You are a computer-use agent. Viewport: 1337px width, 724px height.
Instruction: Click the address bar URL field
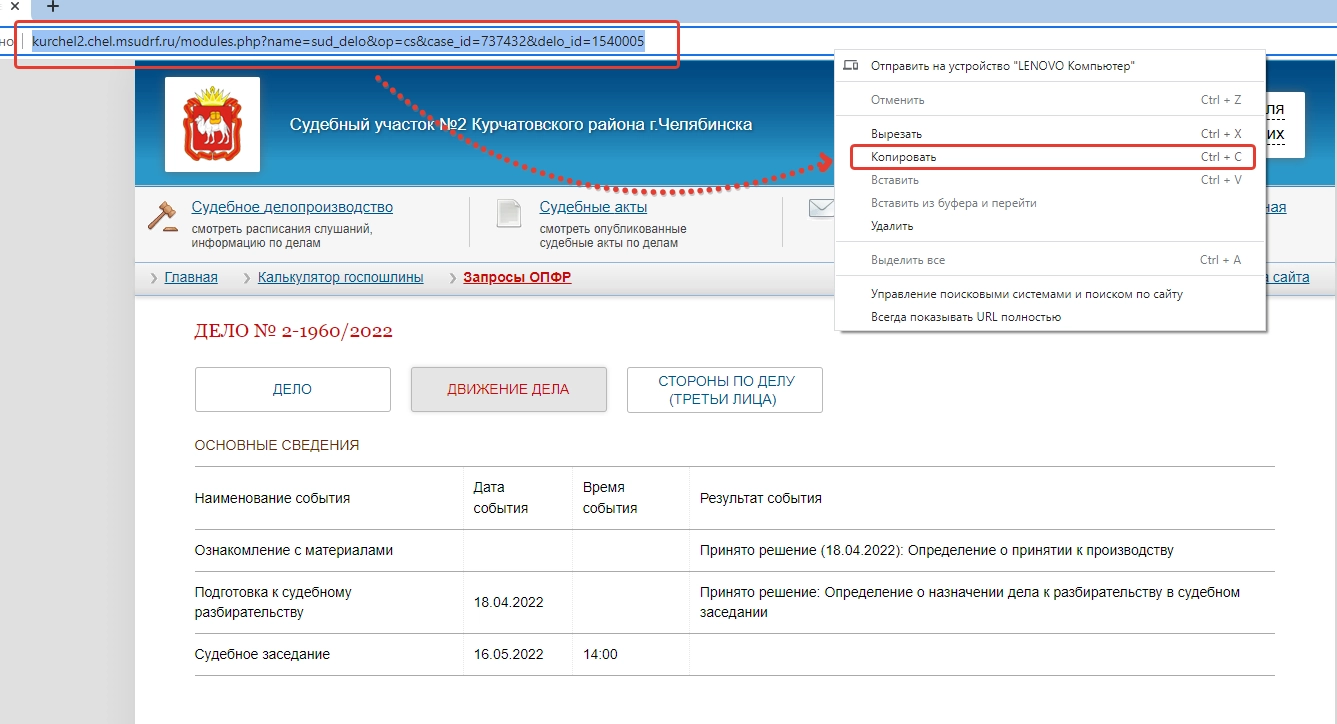tap(338, 41)
